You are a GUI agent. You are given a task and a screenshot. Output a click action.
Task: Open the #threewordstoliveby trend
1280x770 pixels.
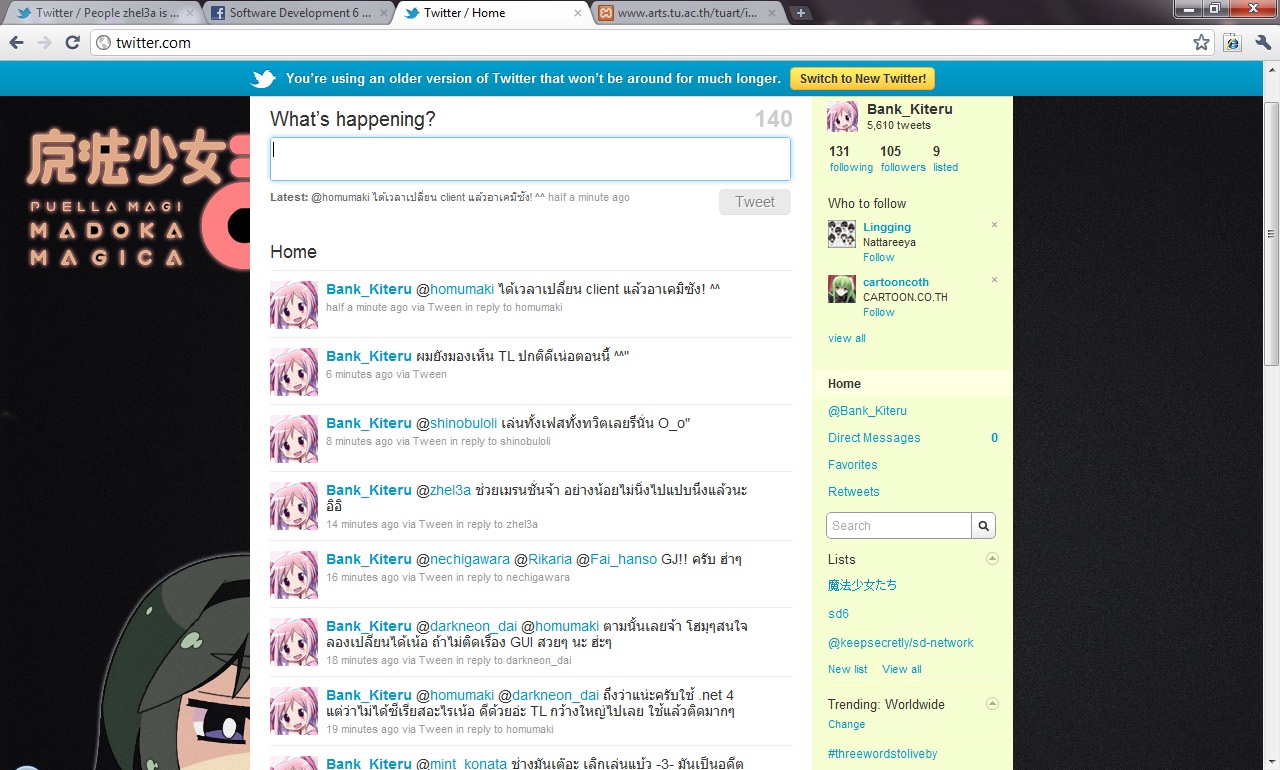[x=882, y=753]
